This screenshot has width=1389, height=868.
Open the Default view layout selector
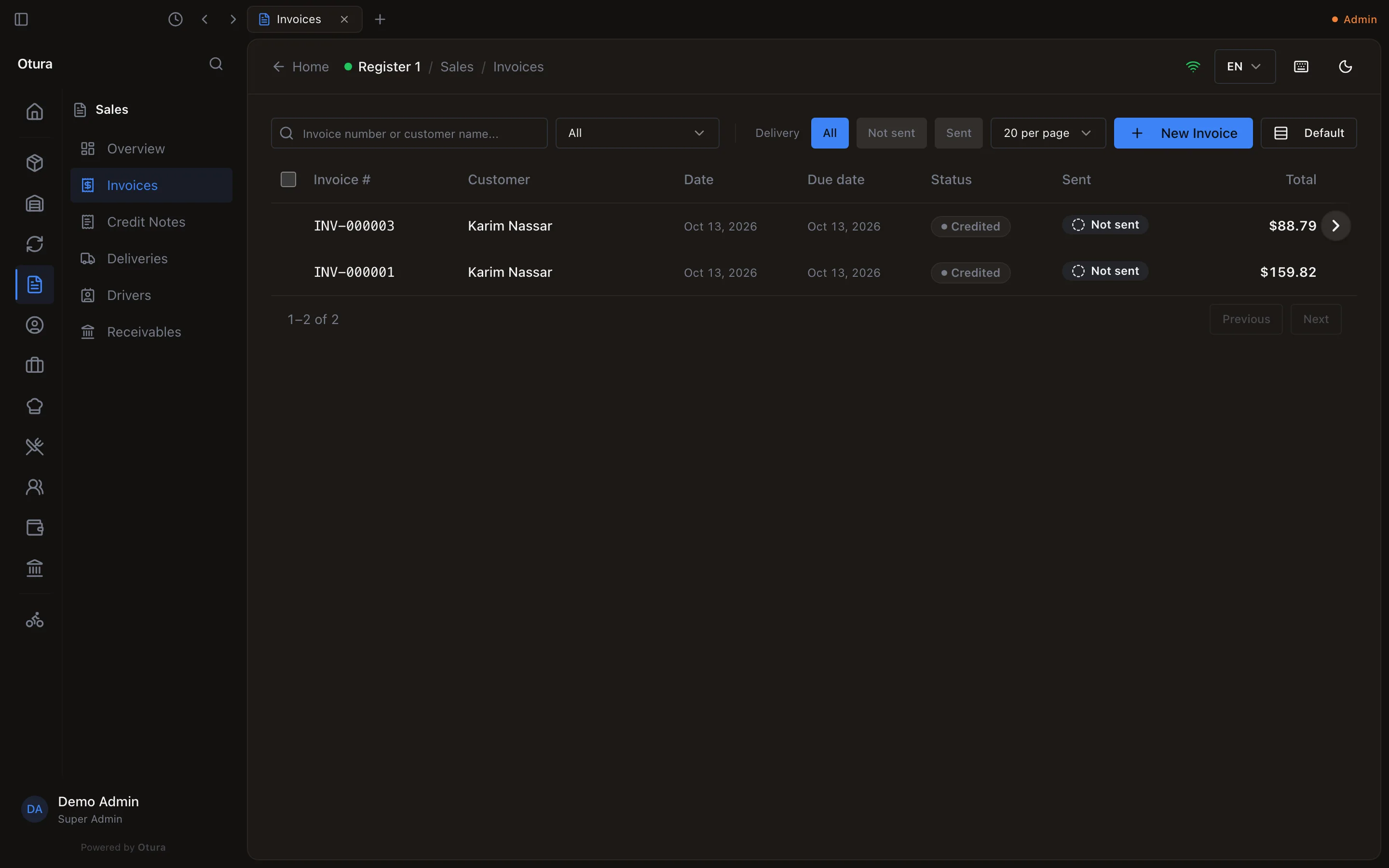coord(1308,133)
